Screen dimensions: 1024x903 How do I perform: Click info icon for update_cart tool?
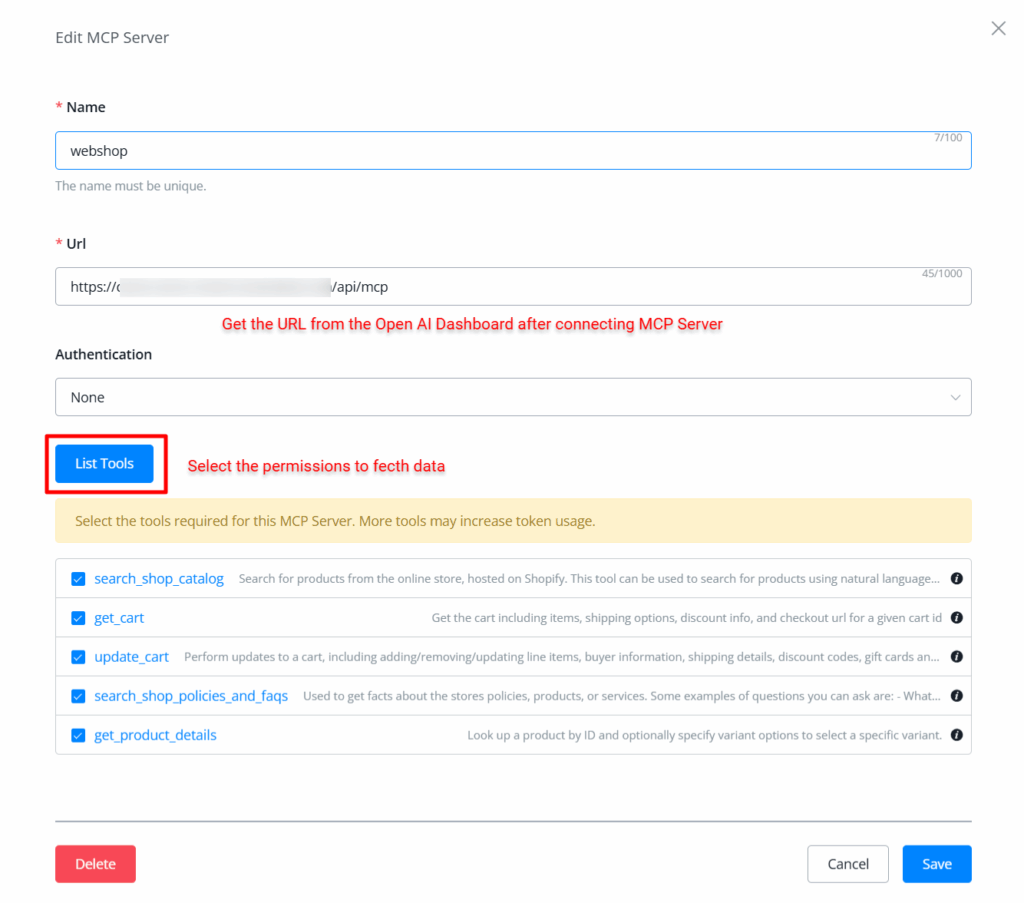pos(956,657)
